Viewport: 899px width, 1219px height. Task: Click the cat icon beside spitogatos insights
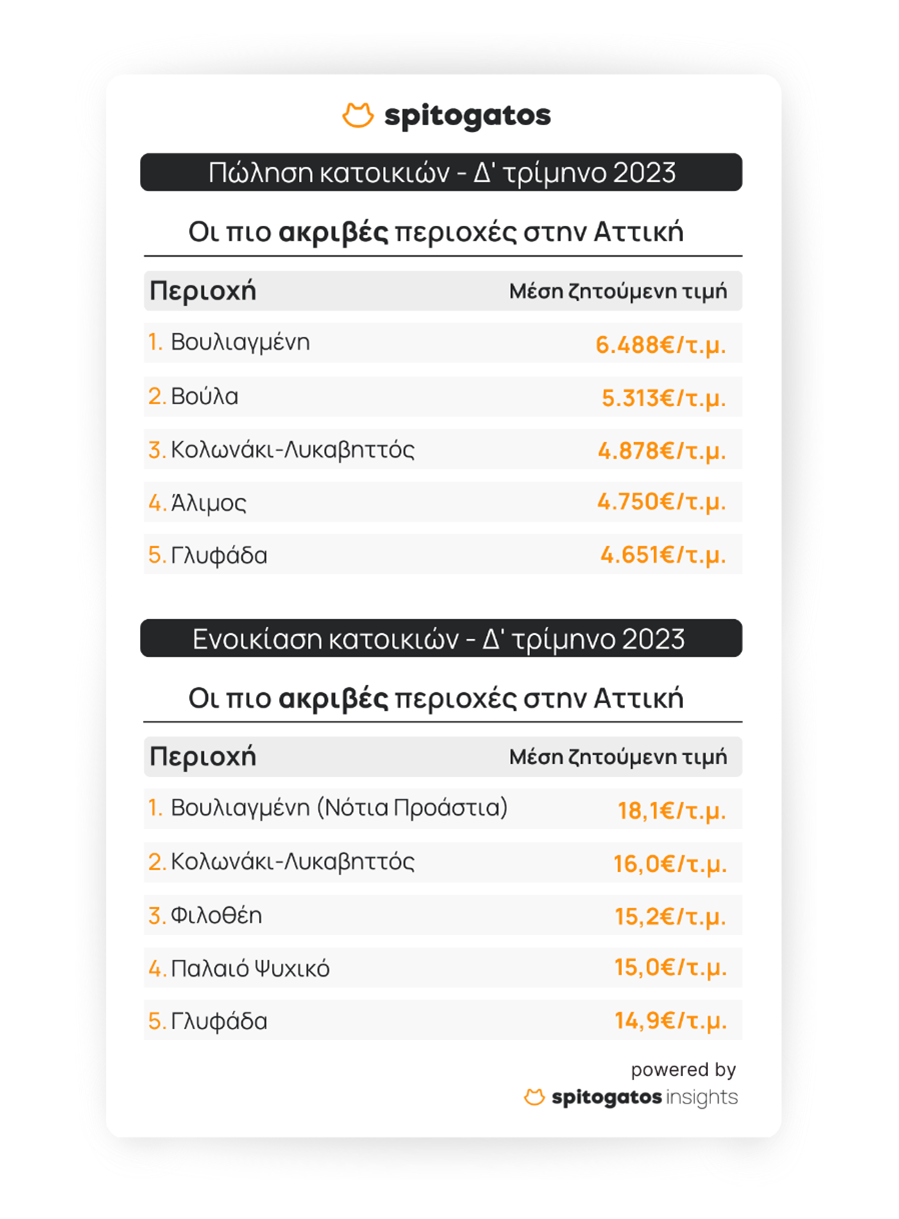[535, 1097]
